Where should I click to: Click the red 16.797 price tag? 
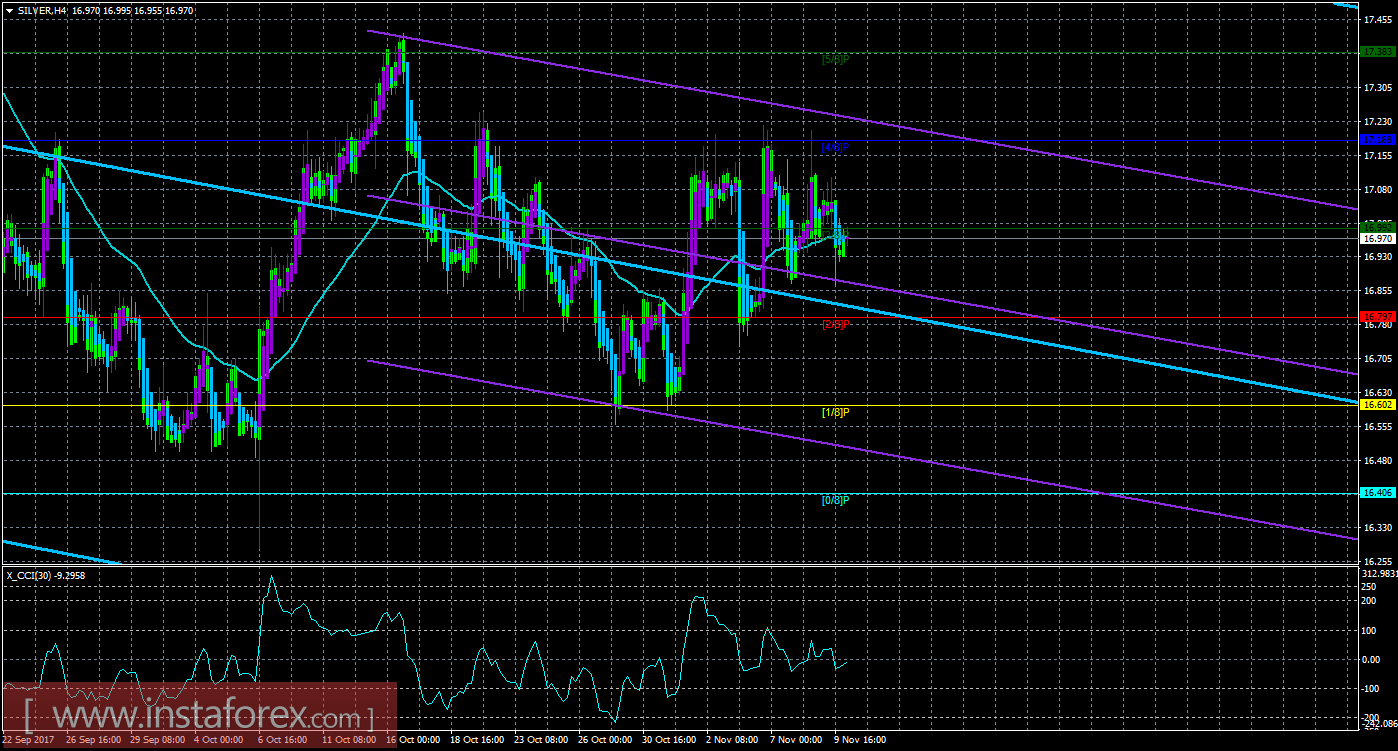[x=1377, y=317]
